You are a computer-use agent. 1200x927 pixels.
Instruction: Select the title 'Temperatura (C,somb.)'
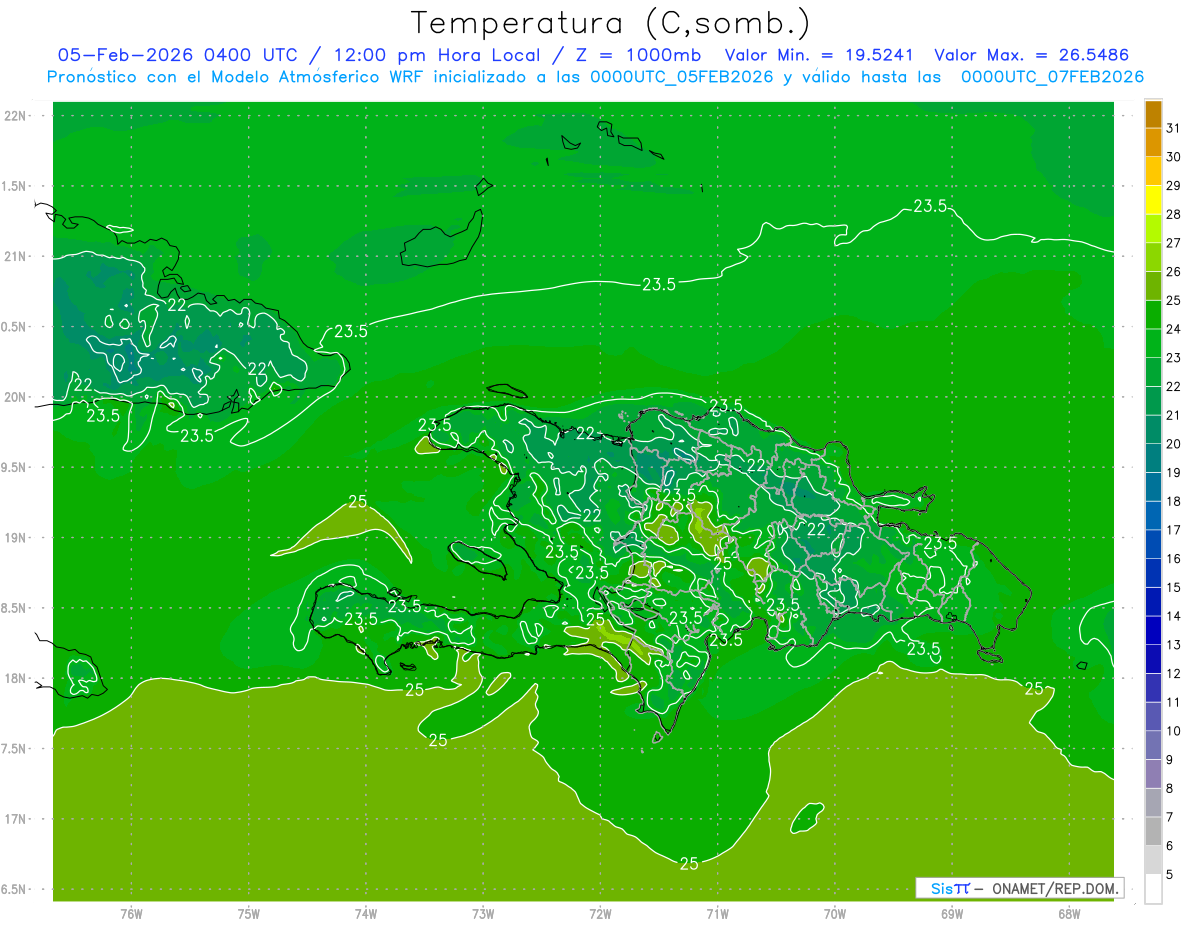click(x=610, y=23)
